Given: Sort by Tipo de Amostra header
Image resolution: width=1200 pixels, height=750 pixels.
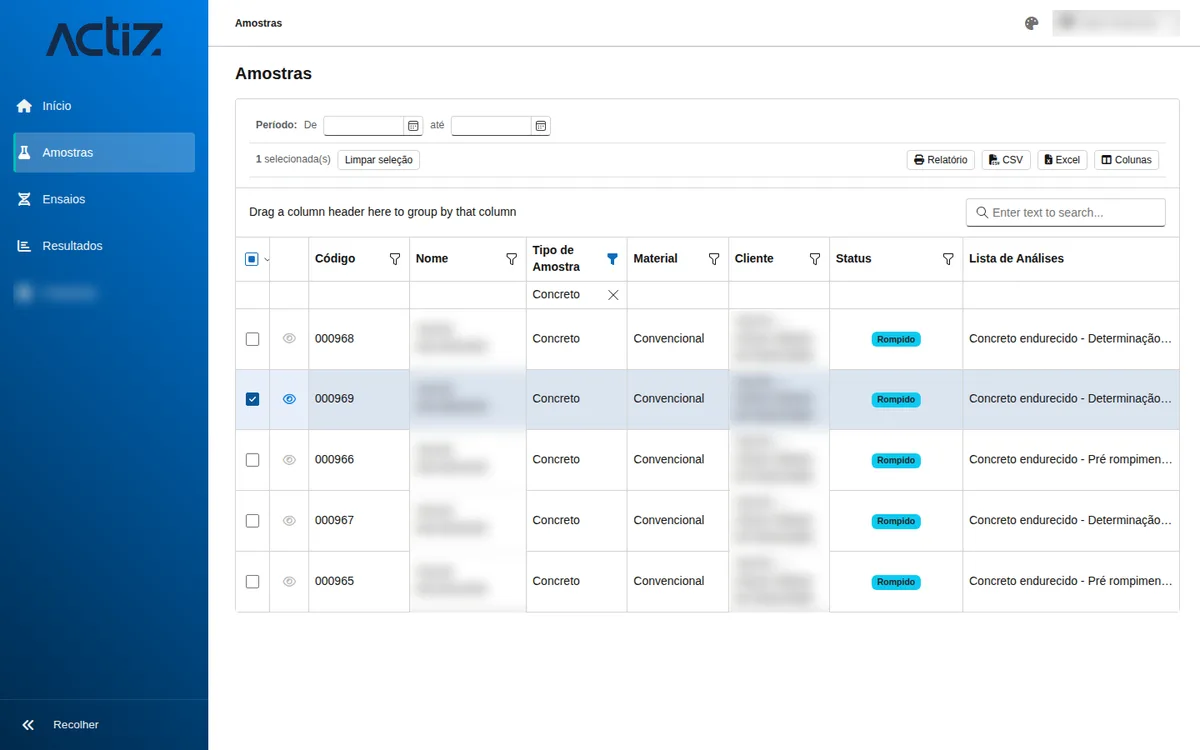Looking at the screenshot, I should [x=556, y=259].
